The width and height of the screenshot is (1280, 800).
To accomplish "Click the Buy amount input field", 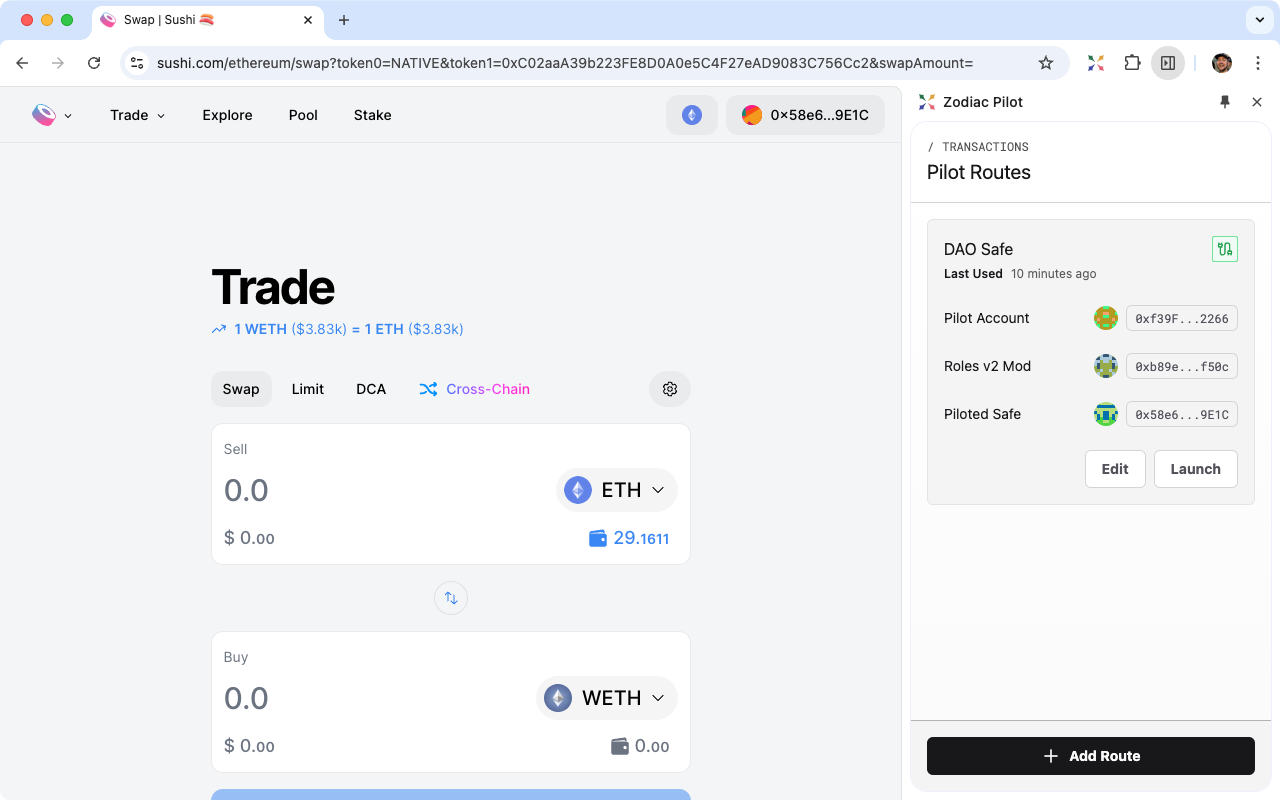I will pyautogui.click(x=375, y=698).
